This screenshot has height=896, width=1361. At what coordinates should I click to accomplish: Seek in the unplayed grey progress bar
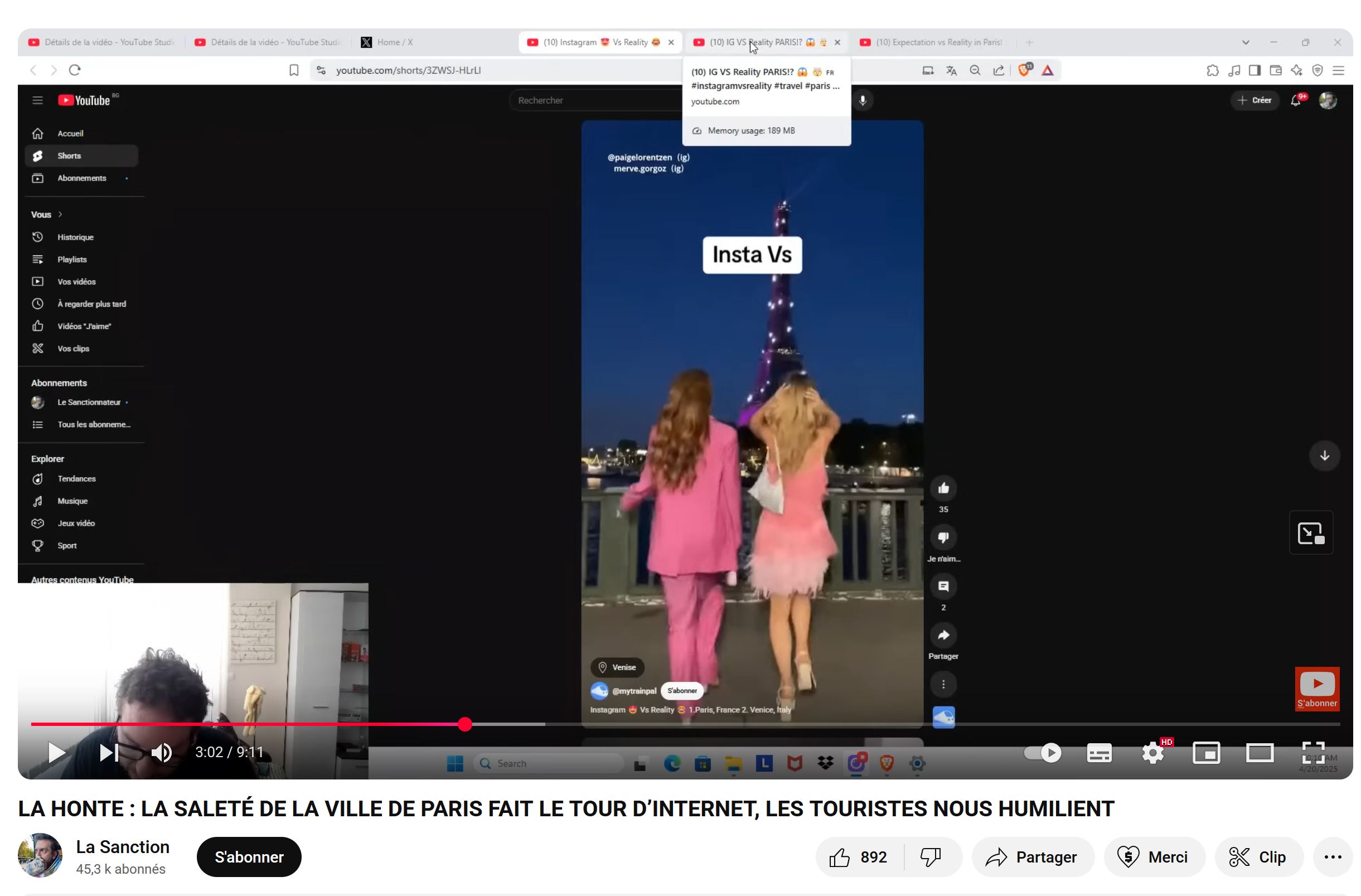point(943,724)
